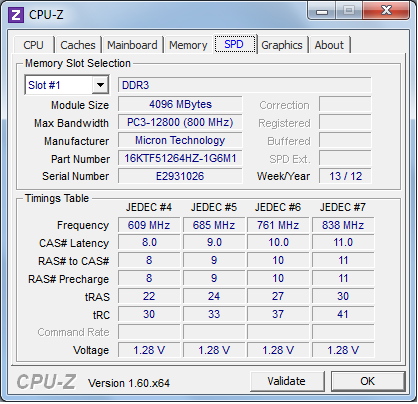Screen dimensions: 418x404
Task: Click tRC value 33
Action: click(214, 314)
